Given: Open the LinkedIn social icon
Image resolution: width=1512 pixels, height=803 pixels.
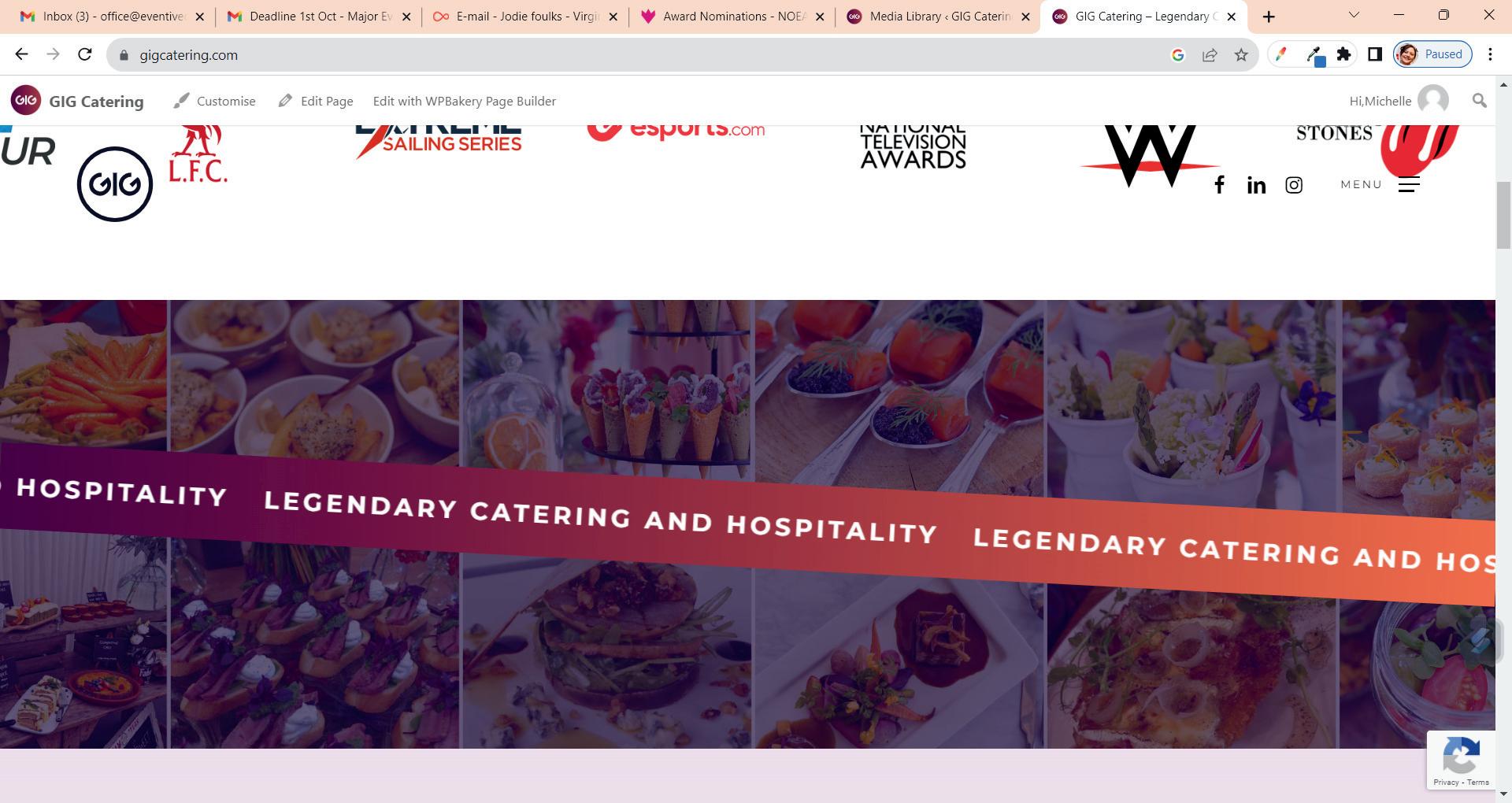Looking at the screenshot, I should [x=1256, y=185].
